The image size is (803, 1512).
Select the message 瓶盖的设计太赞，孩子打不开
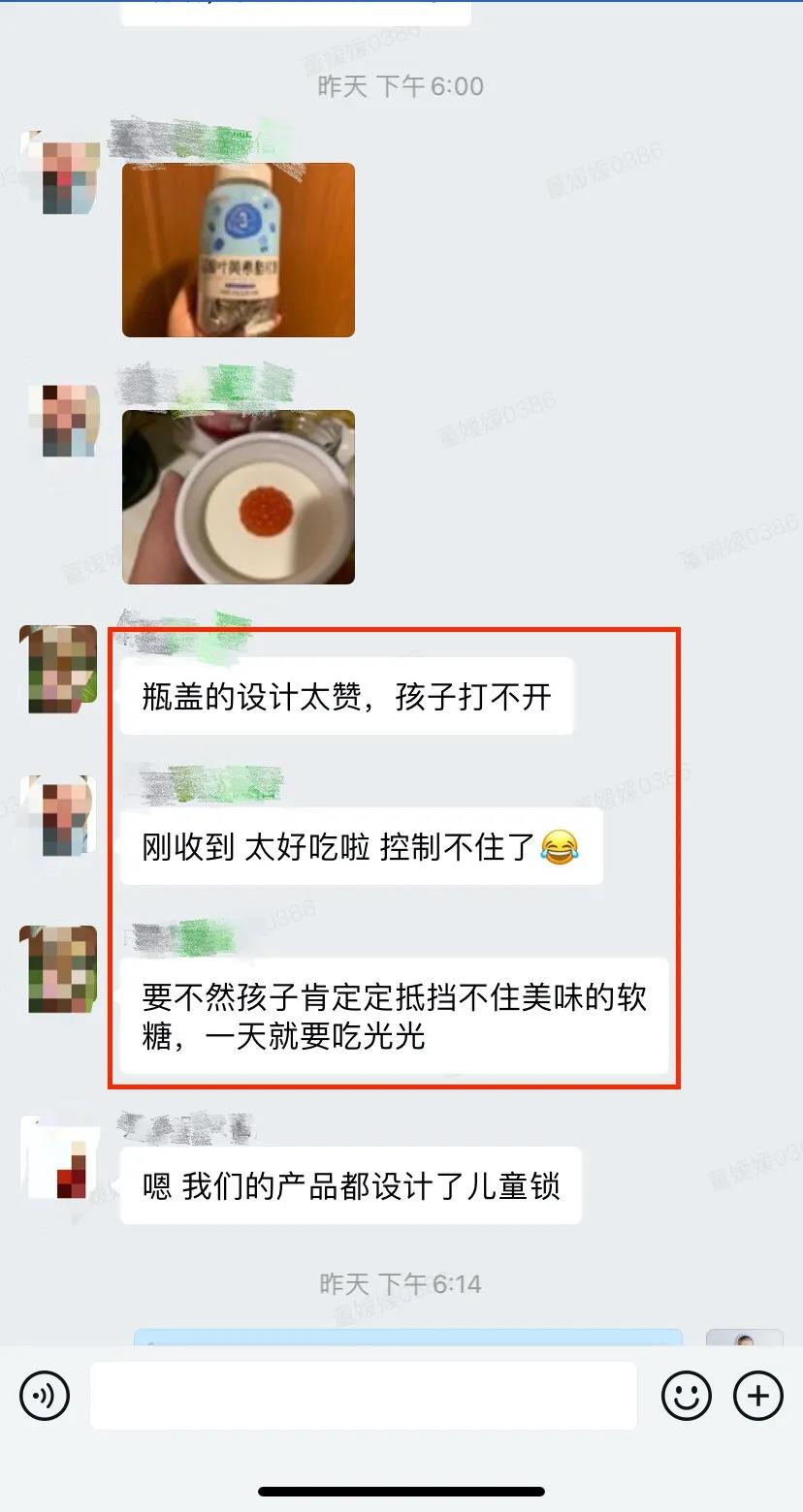pos(346,696)
